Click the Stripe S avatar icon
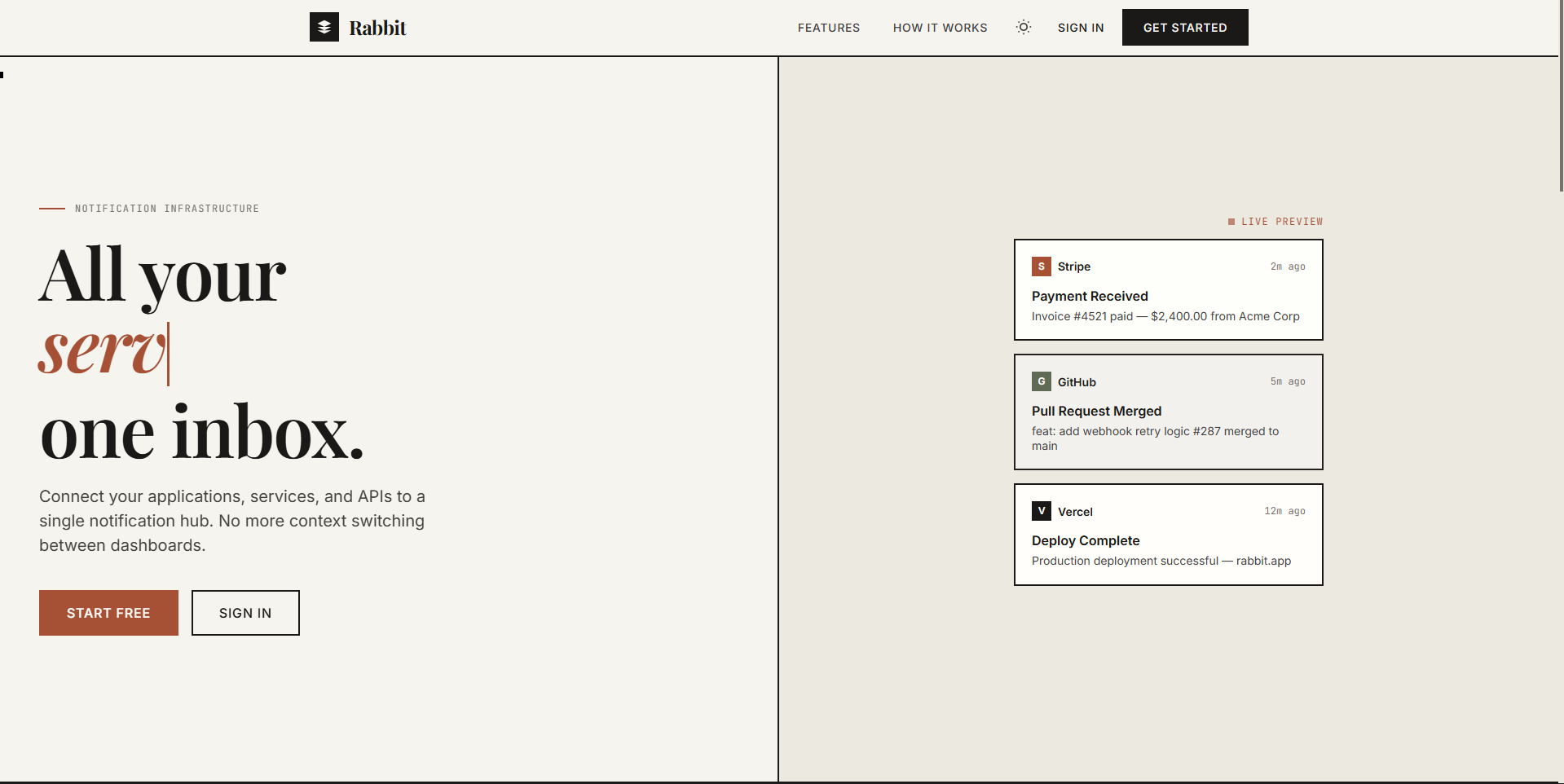This screenshot has height=784, width=1564. click(1042, 266)
